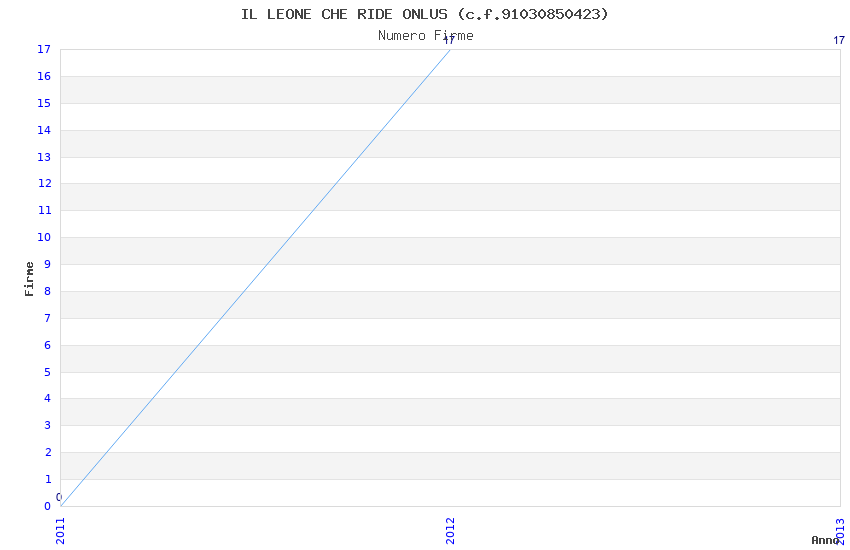Click the subtitle Numero Firme
The width and height of the screenshot is (850, 550).
click(x=426, y=36)
